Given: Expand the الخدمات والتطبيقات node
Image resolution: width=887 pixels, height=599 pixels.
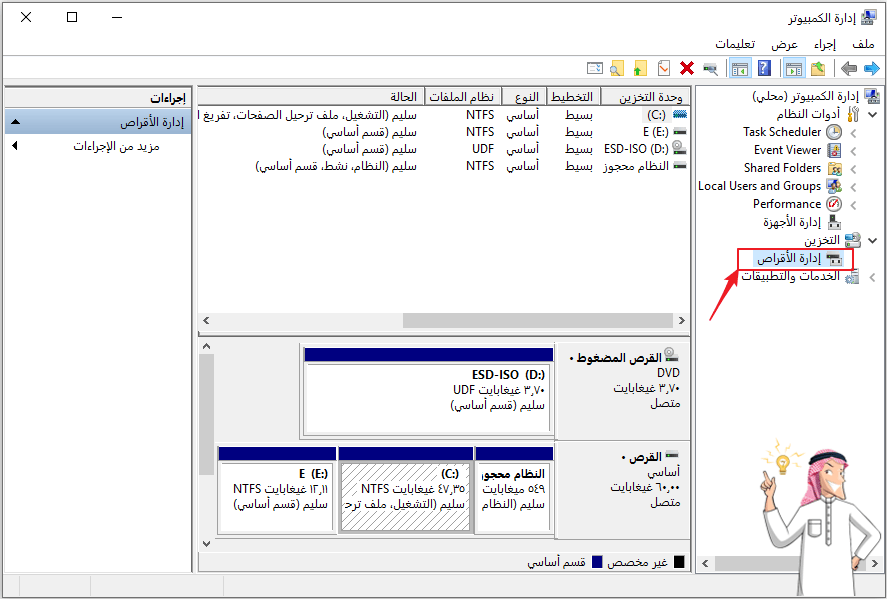Looking at the screenshot, I should click(x=872, y=278).
